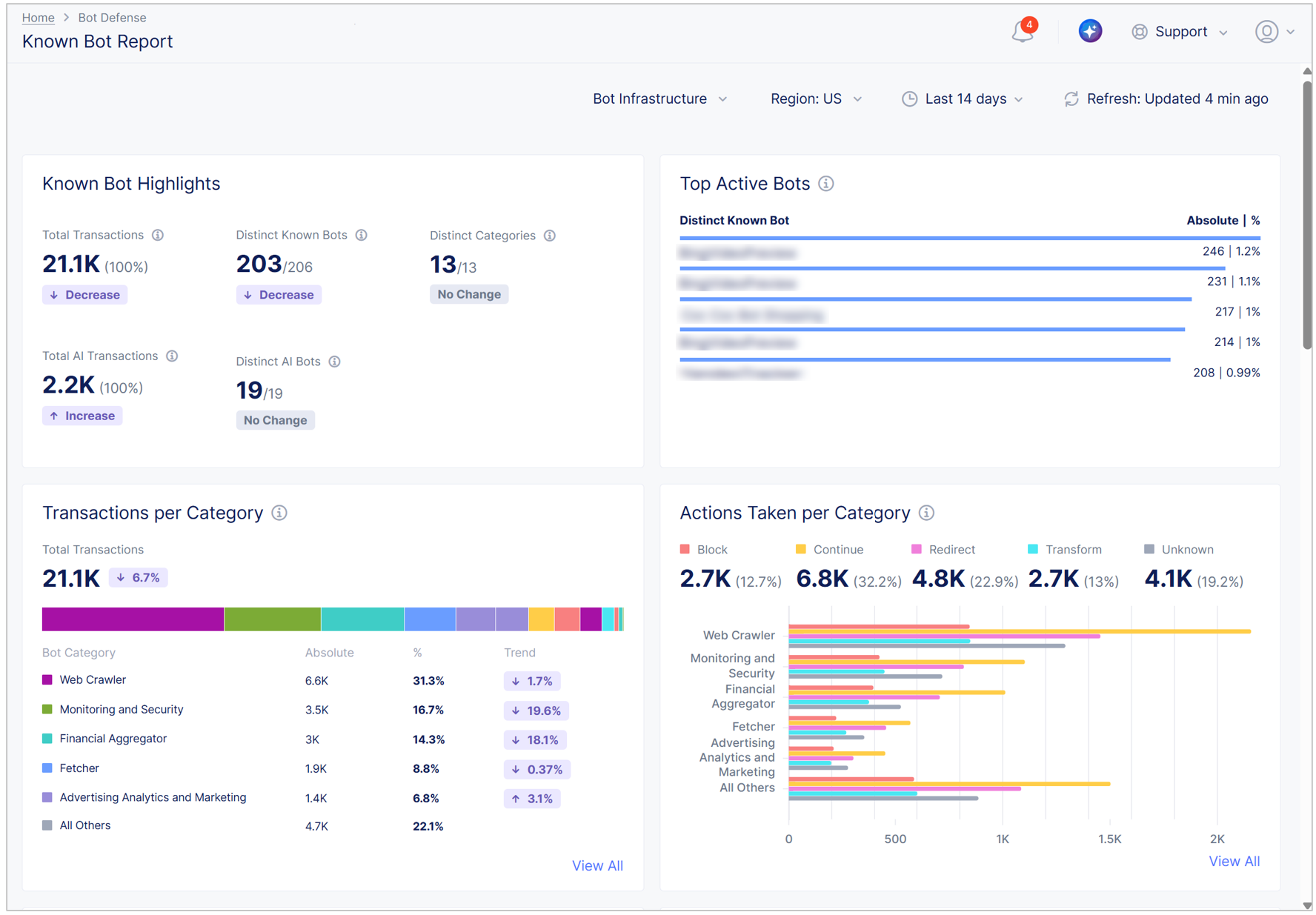1316x915 pixels.
Task: Click the Distinct Known Bots Decrease badge
Action: 279,295
